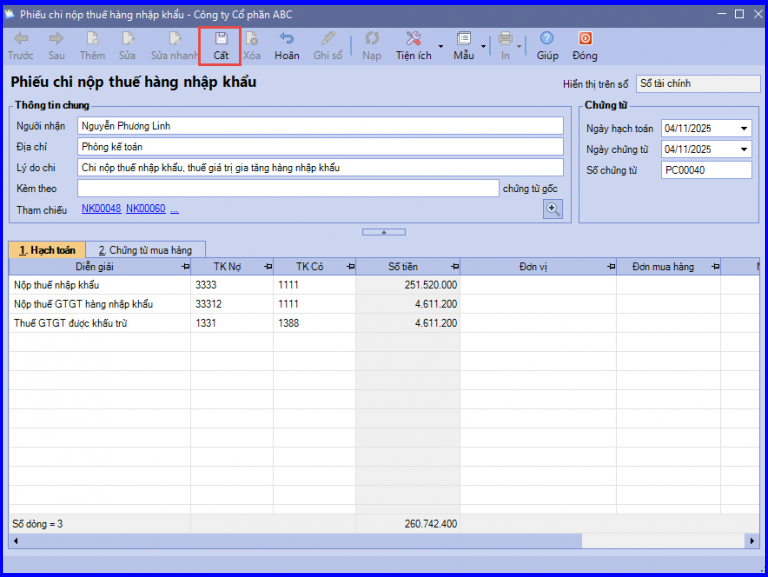Image resolution: width=768 pixels, height=577 pixels.
Task: Delete voucher with Xóa
Action: (252, 46)
